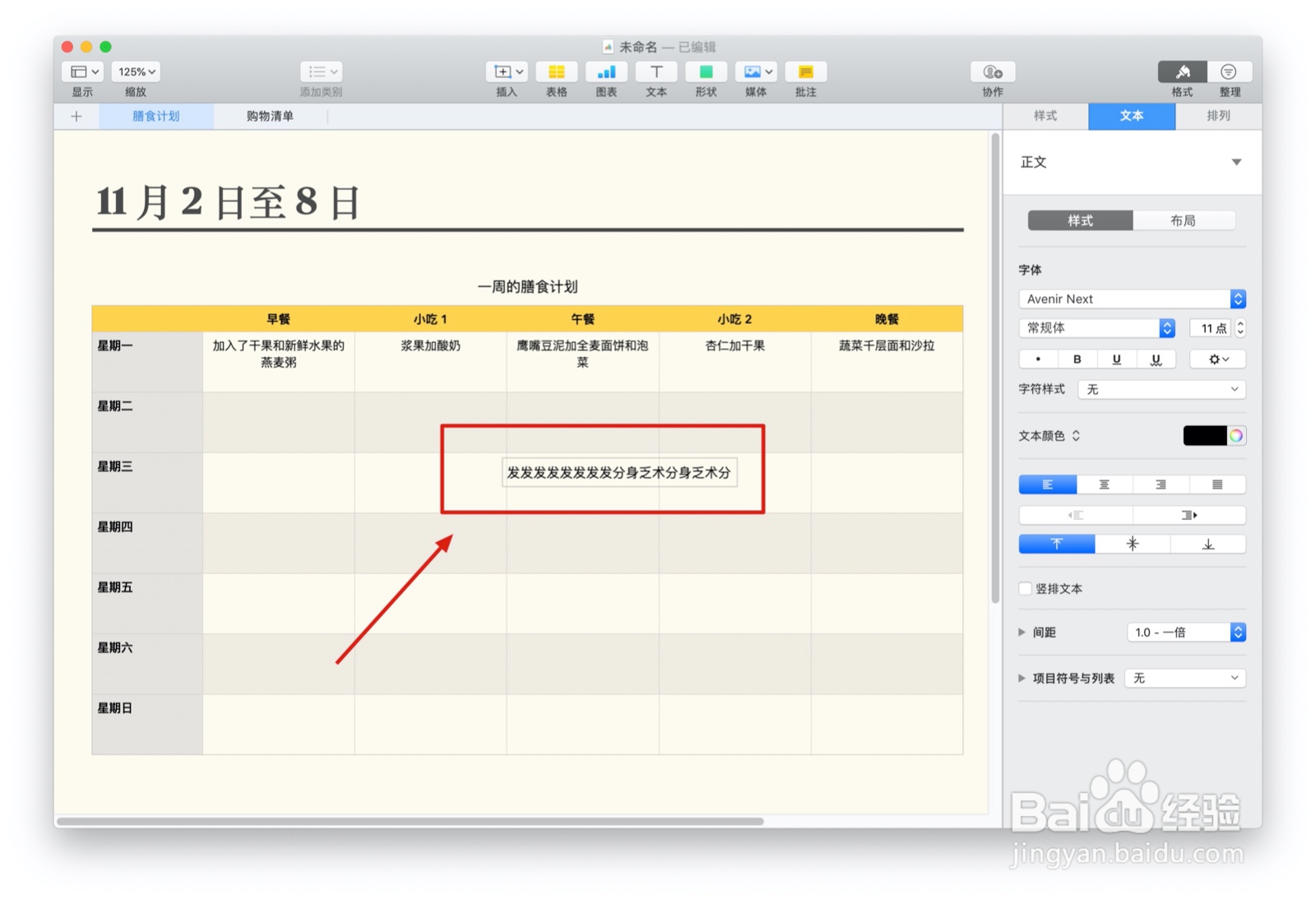Open the 字符样式 character style dropdown

[1161, 389]
